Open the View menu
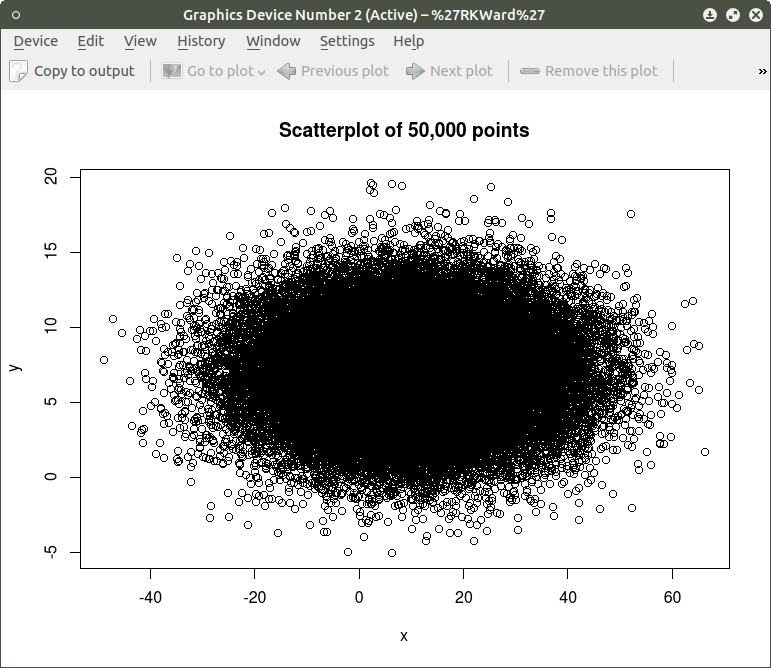The image size is (771, 668). [x=140, y=41]
